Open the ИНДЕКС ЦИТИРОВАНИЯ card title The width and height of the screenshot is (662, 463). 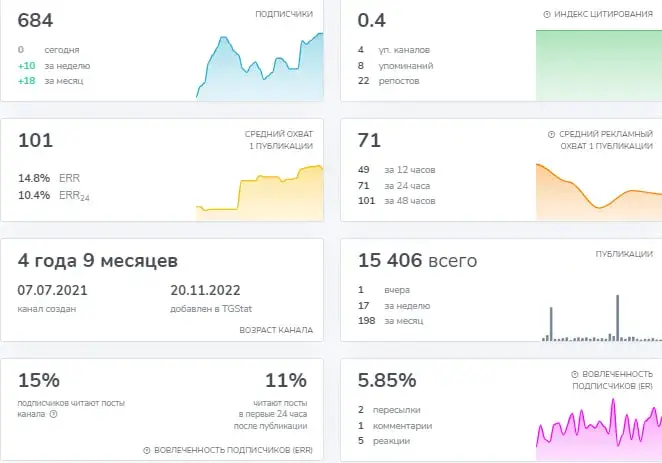click(x=603, y=14)
